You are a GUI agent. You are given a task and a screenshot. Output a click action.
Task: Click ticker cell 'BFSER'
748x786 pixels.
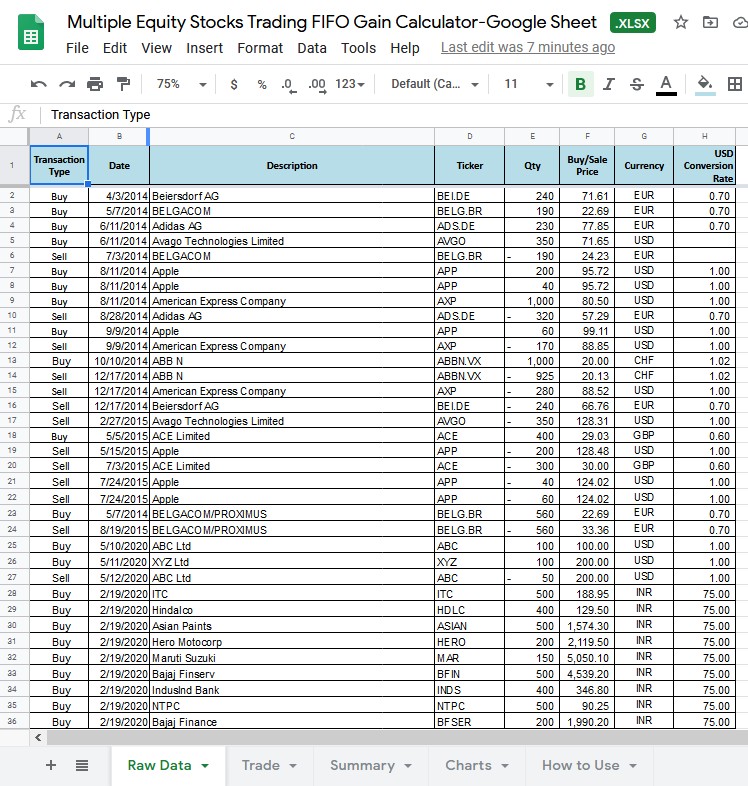coord(469,722)
